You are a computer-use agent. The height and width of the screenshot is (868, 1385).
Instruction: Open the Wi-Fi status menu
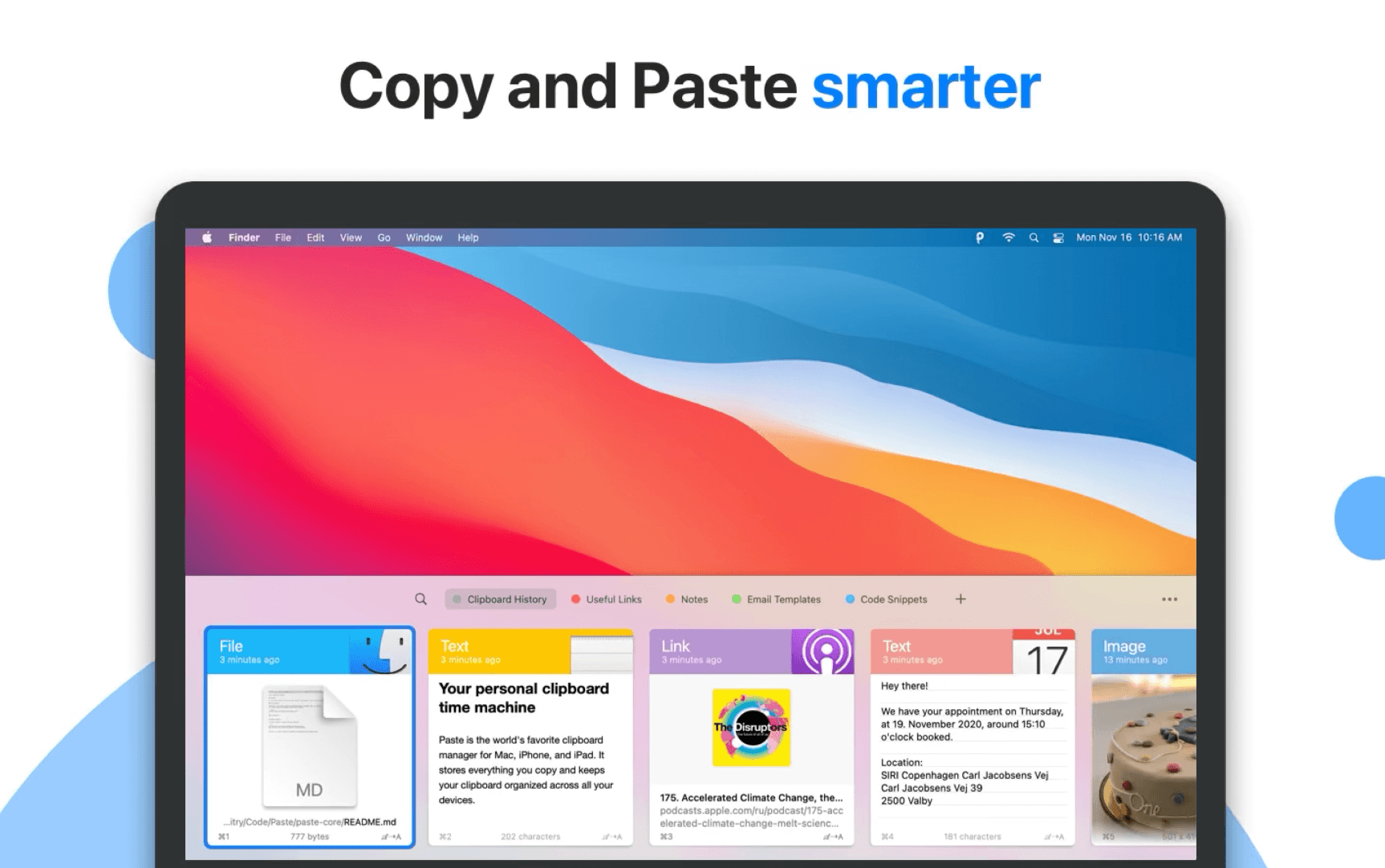[1009, 237]
